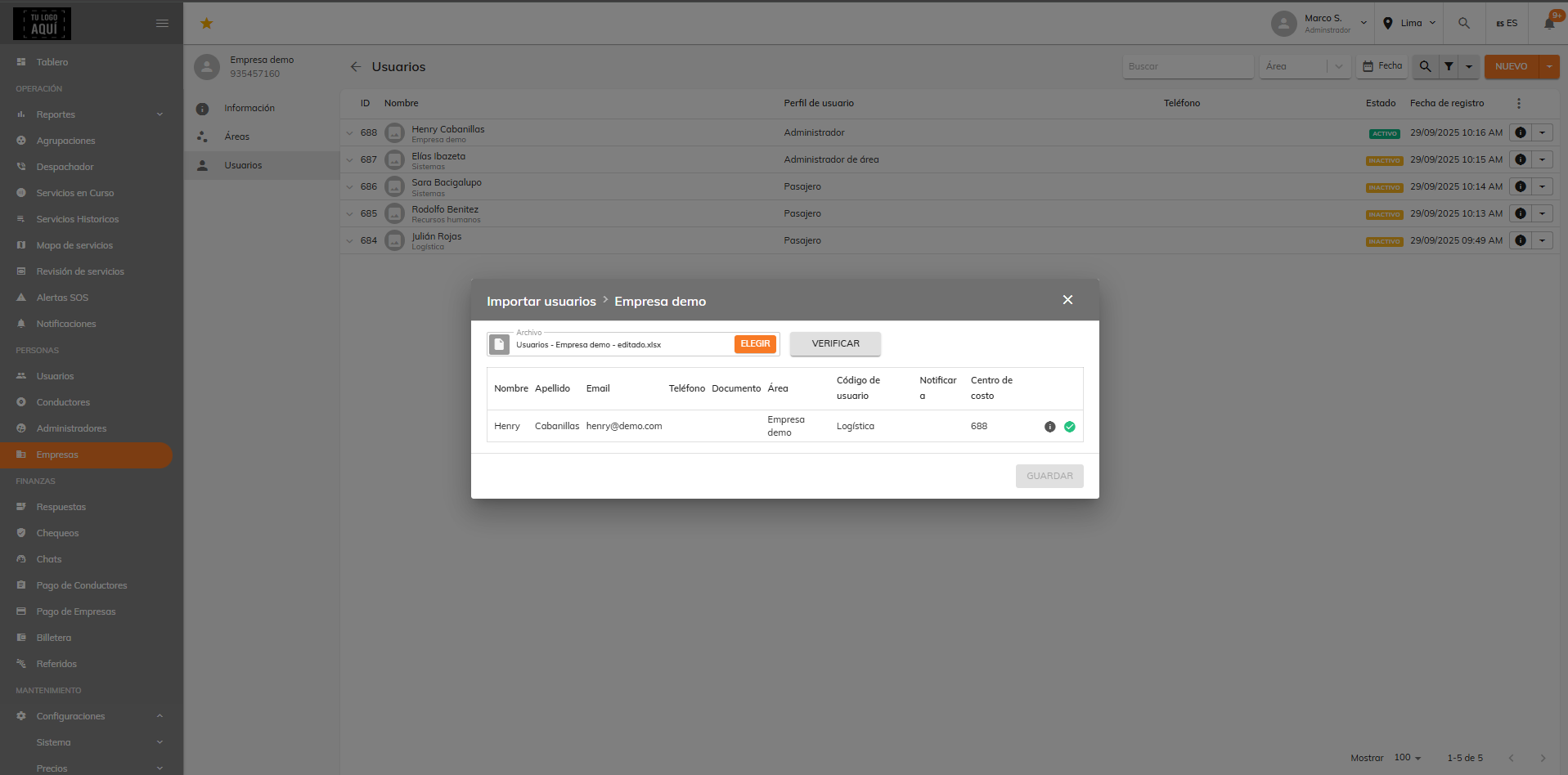Screen dimensions: 1568x775
Task: Open Billetera in sidebar
Action: click(54, 638)
